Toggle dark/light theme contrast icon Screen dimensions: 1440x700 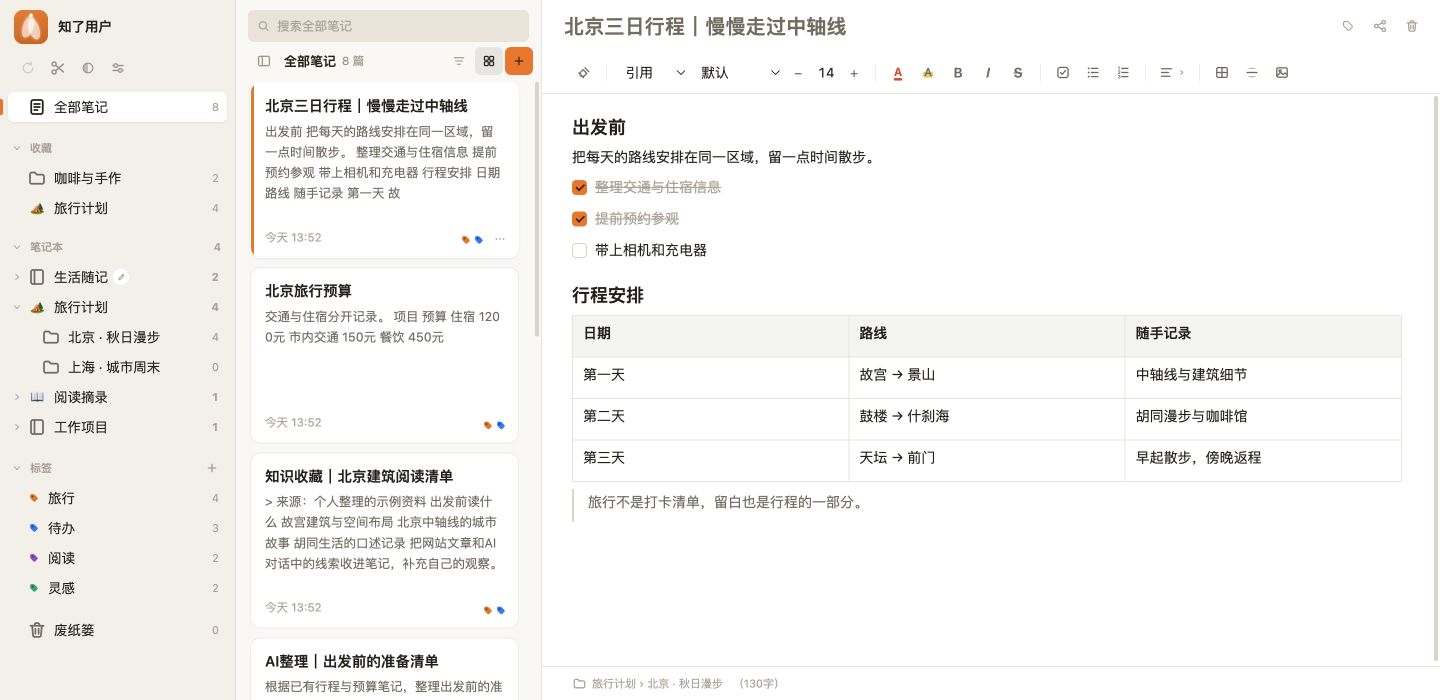88,68
